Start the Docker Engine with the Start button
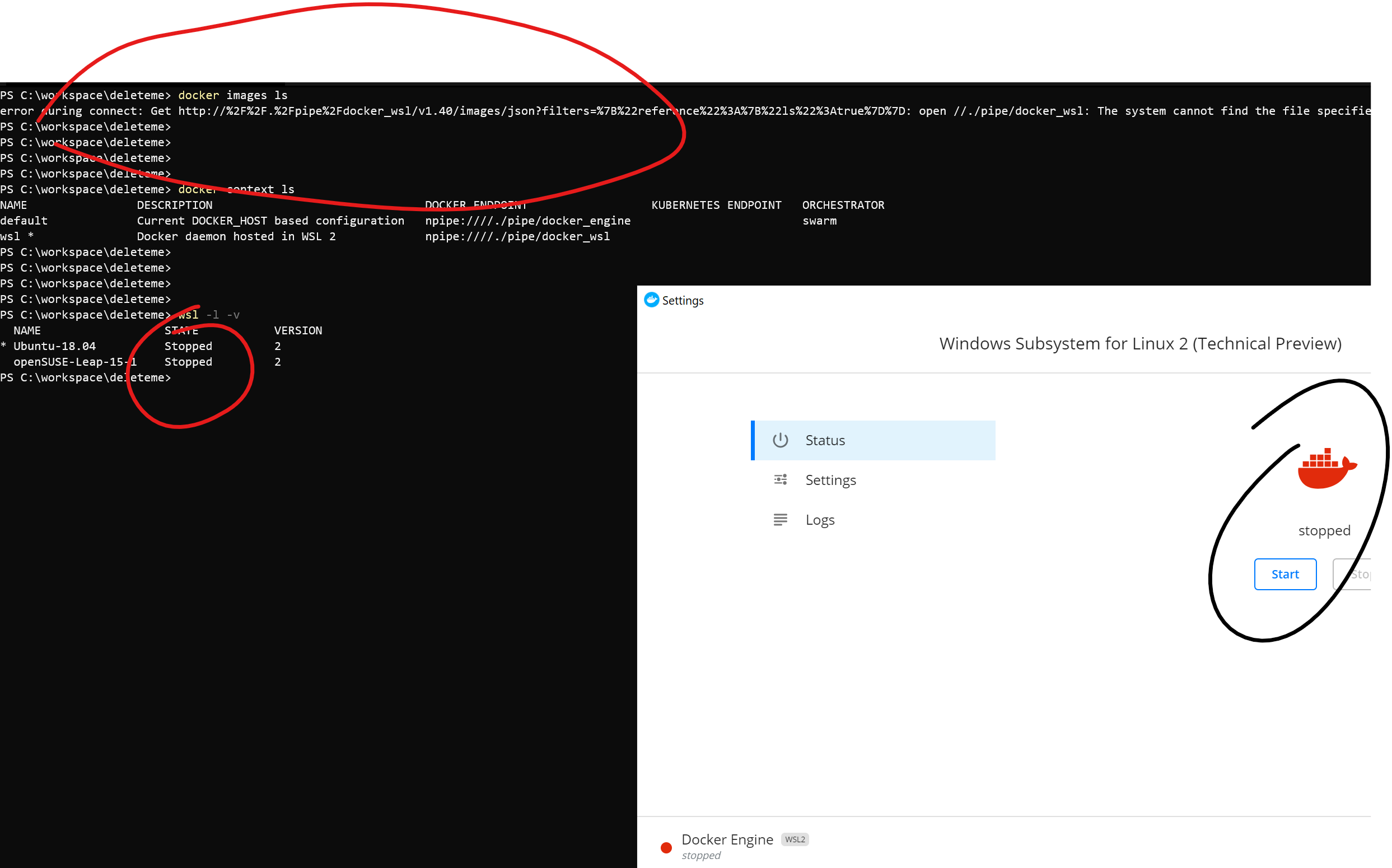 click(1285, 573)
